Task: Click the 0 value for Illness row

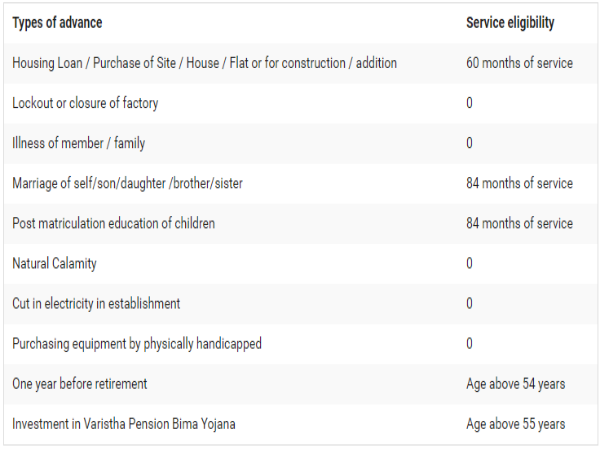Action: 470,143
